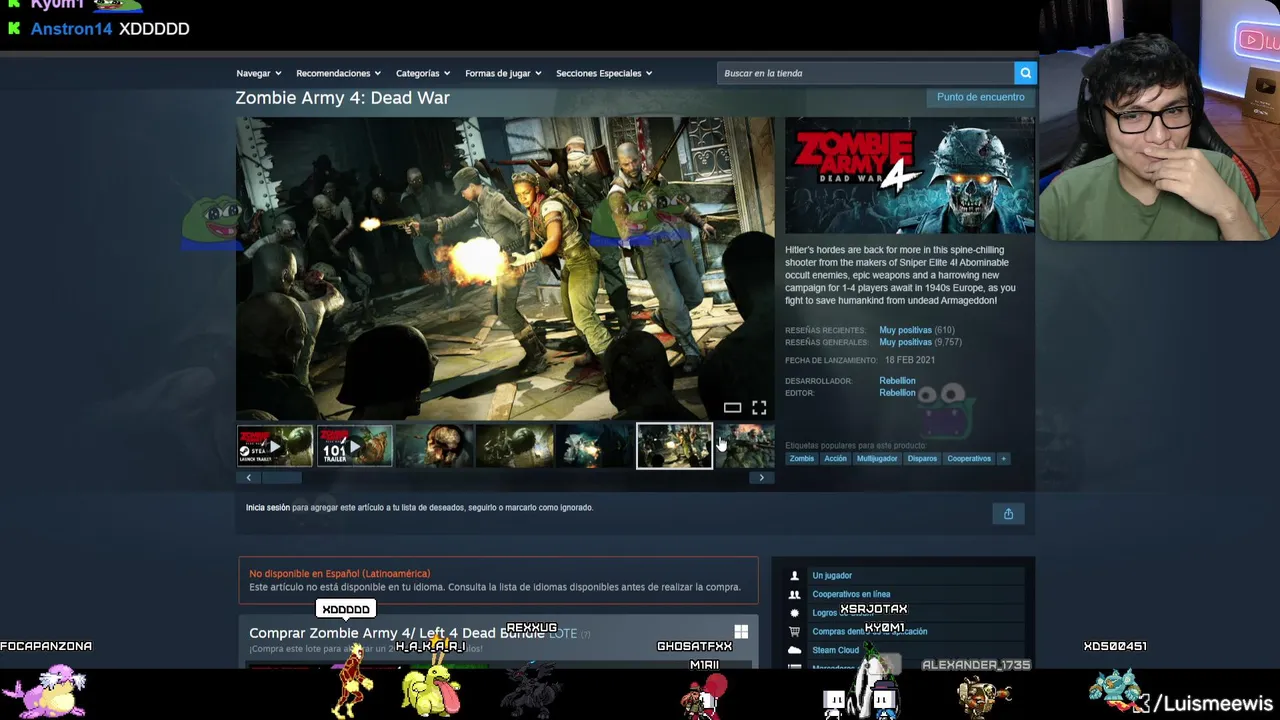Click the share icon button

click(1008, 514)
